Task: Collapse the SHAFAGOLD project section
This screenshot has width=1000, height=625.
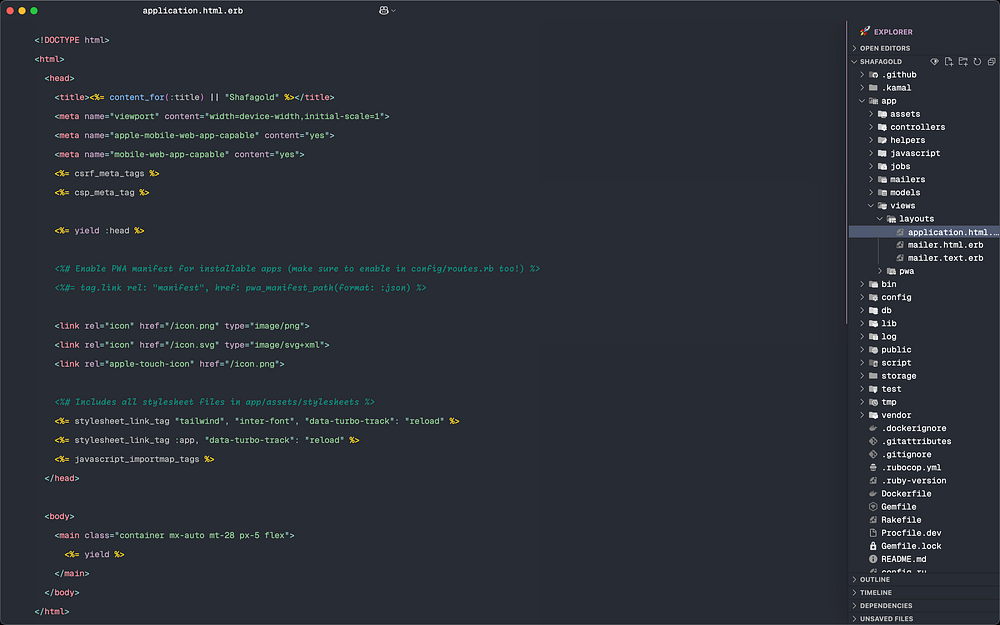Action: 855,62
